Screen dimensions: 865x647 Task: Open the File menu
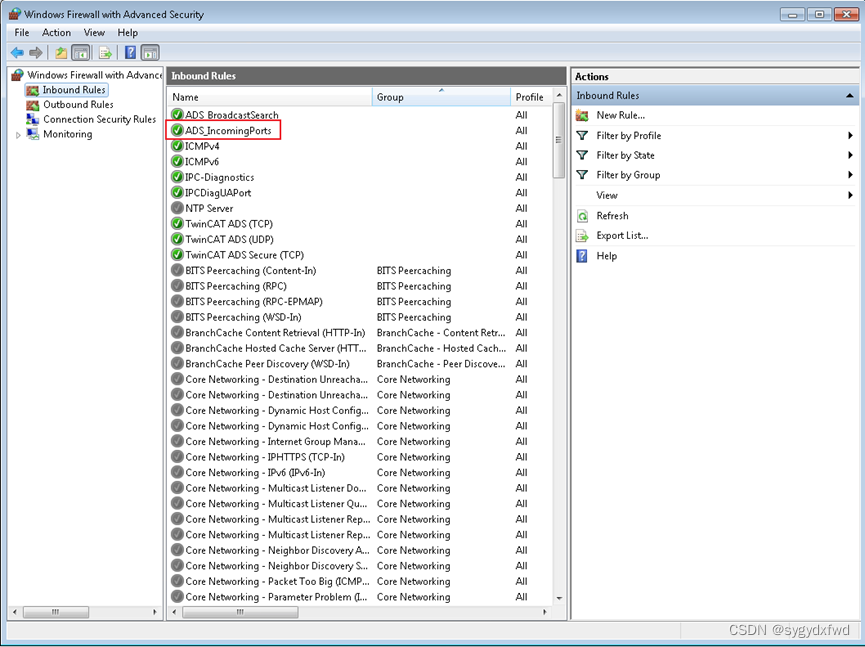[22, 33]
